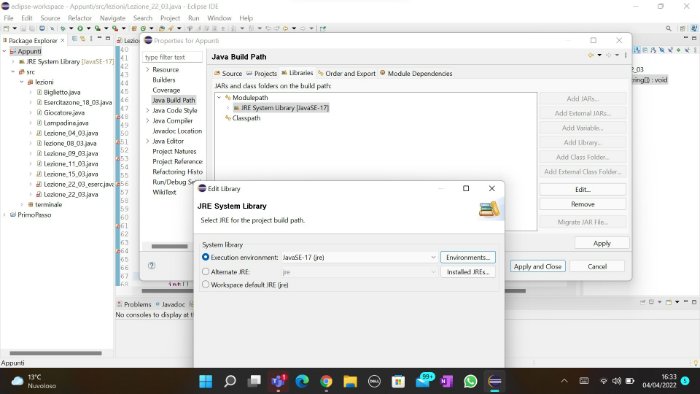
Task: Open Biglietto.java in Package Explorer
Action: [x=62, y=92]
